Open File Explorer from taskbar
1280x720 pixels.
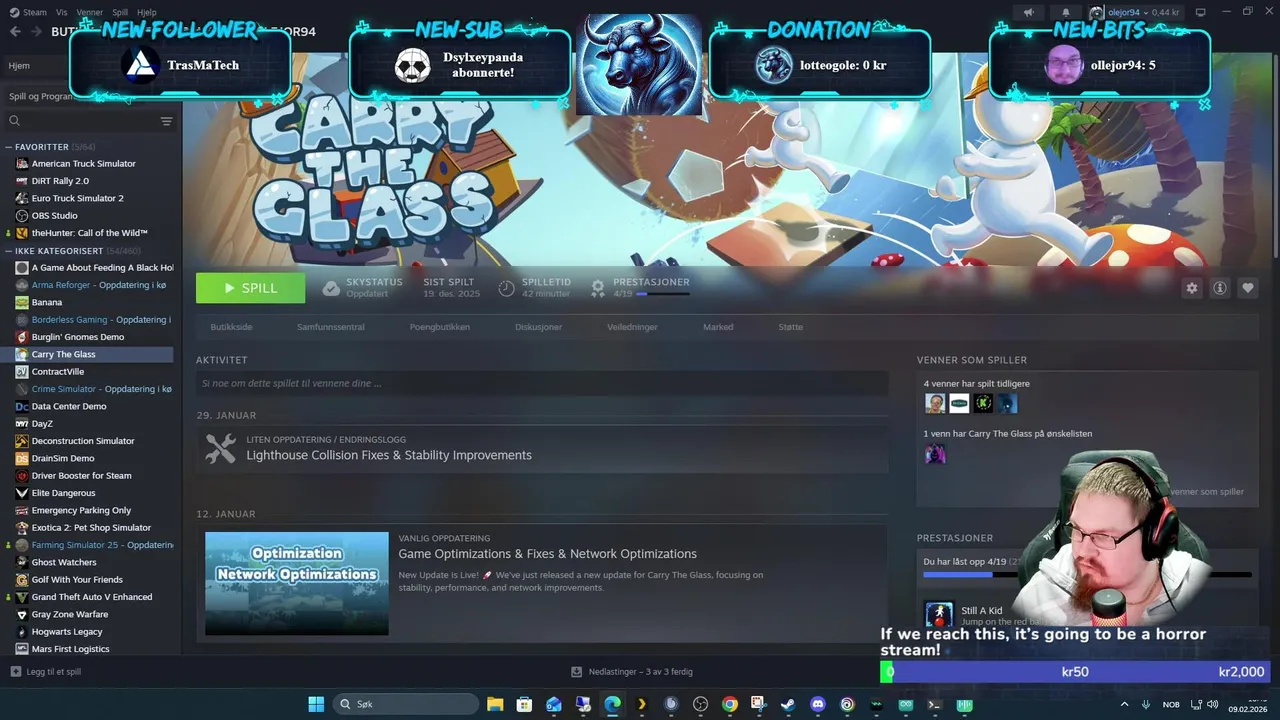495,704
